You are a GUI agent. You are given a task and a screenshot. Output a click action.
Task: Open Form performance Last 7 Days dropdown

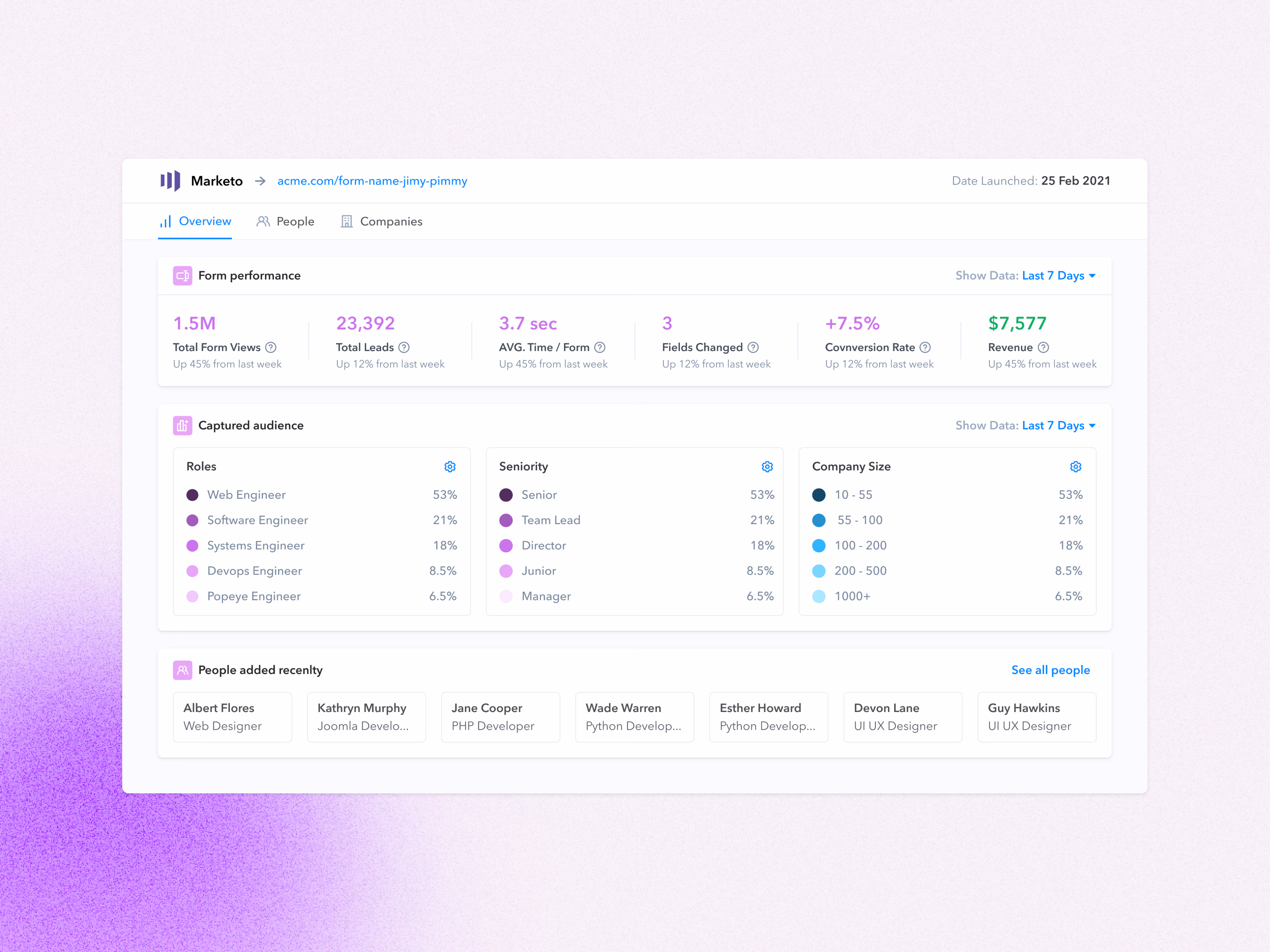1059,275
